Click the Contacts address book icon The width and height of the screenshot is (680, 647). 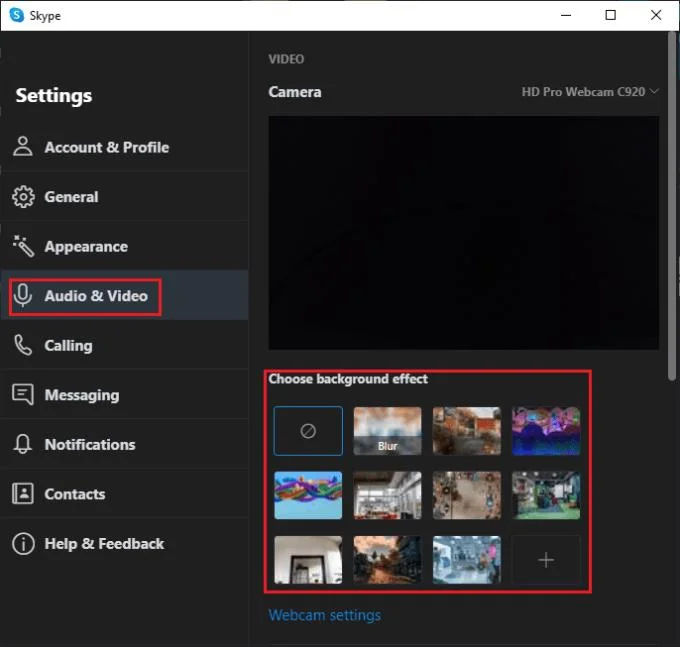click(23, 493)
